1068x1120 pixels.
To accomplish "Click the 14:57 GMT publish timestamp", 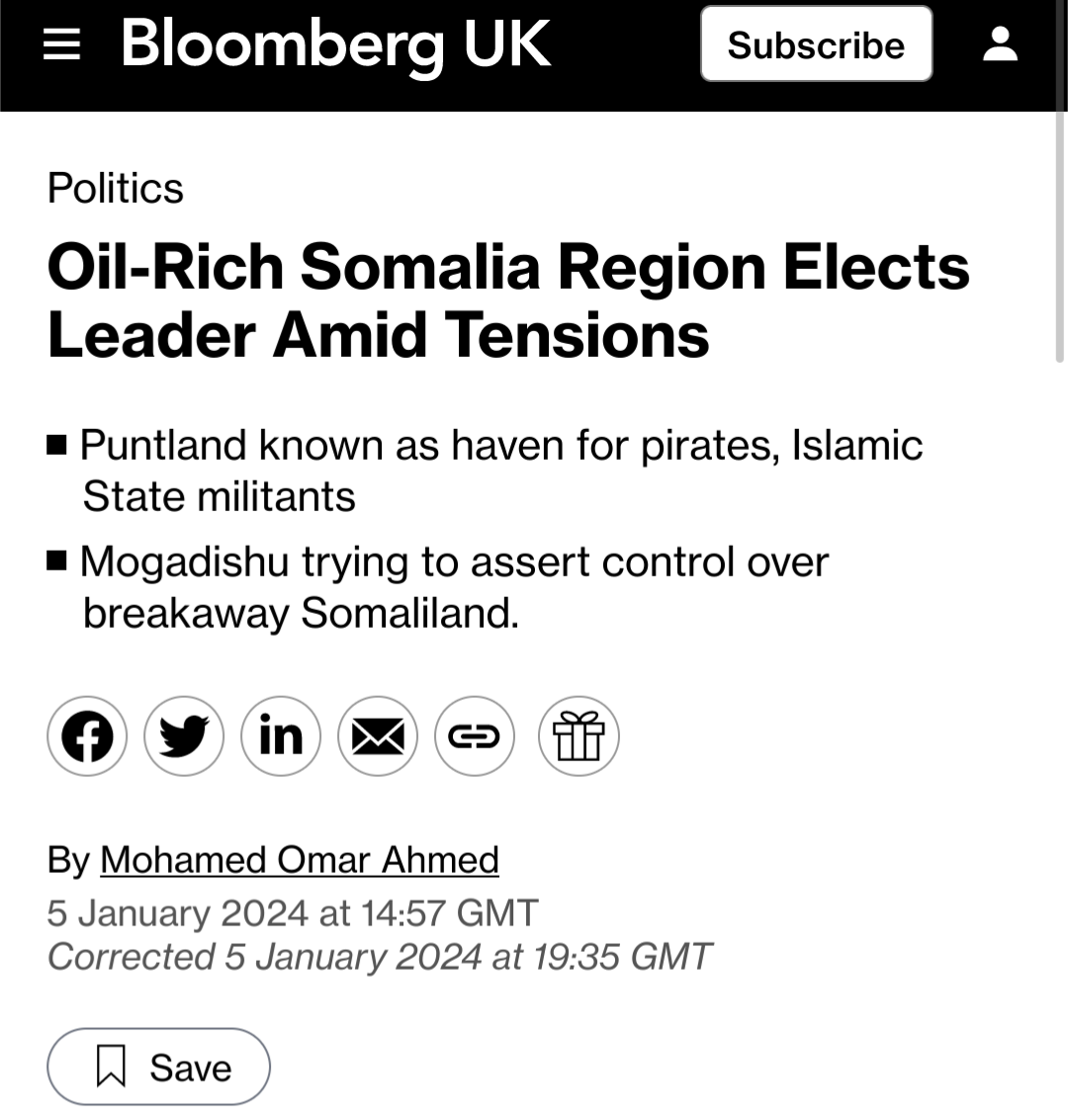I will (x=293, y=913).
